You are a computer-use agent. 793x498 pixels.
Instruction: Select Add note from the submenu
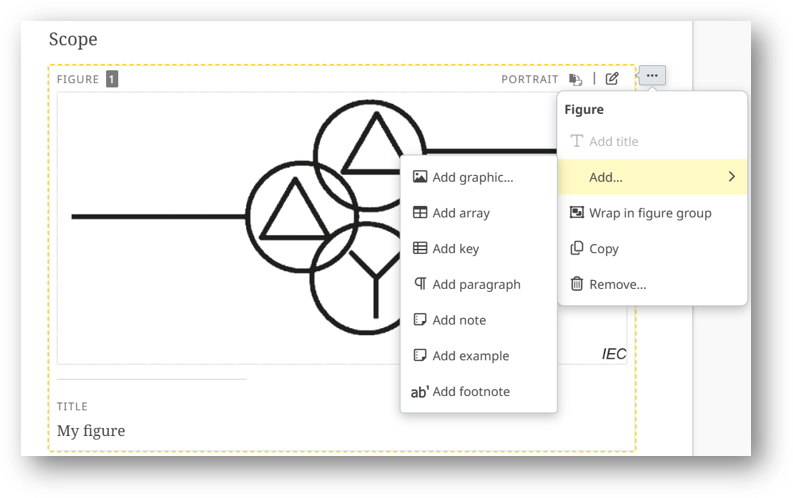478,320
